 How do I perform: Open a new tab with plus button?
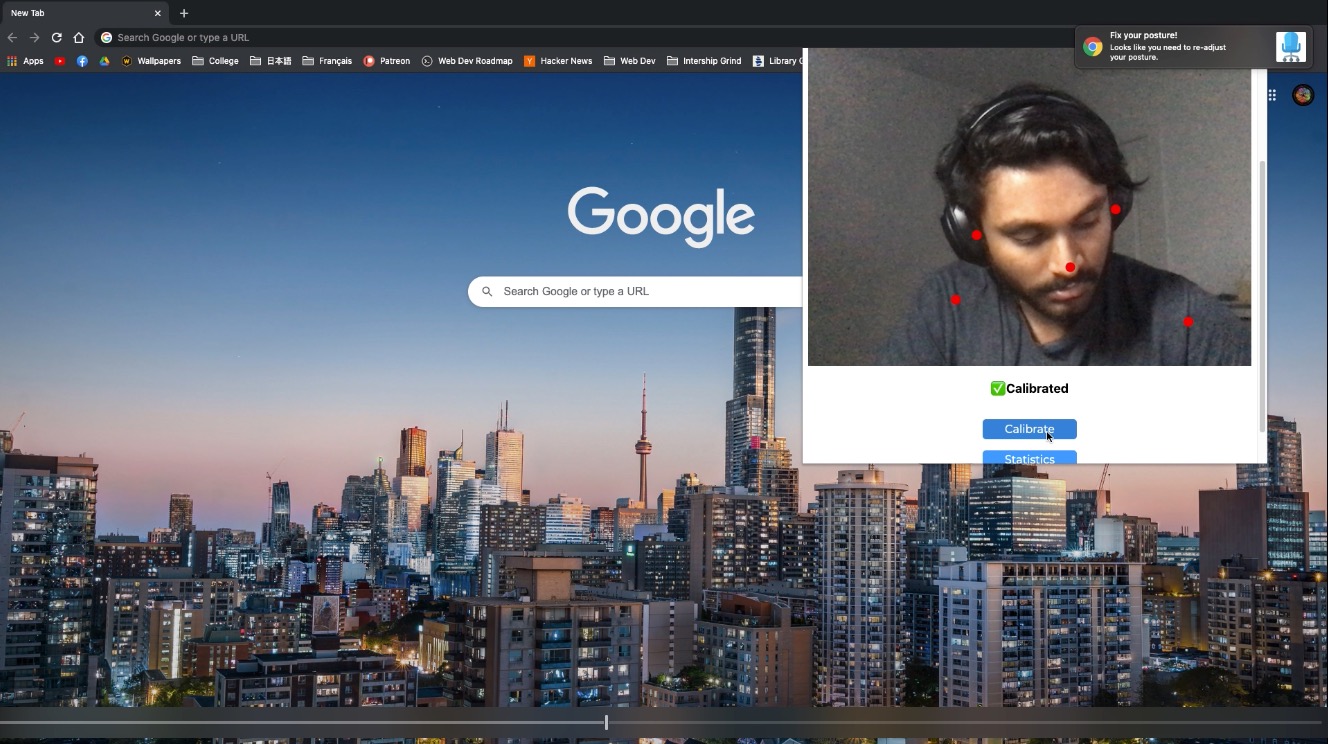coord(184,13)
